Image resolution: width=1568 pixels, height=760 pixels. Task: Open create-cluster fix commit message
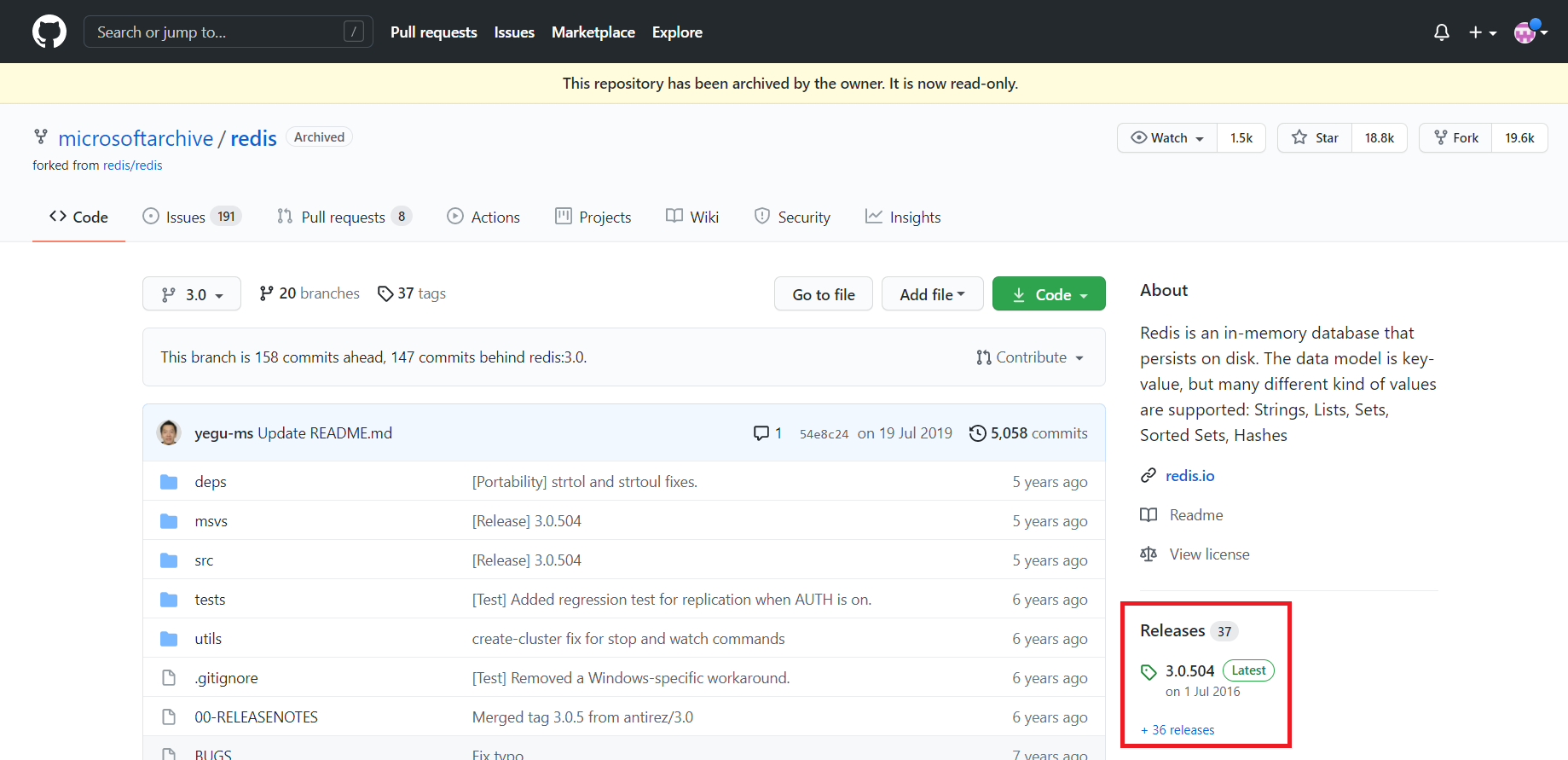point(628,639)
